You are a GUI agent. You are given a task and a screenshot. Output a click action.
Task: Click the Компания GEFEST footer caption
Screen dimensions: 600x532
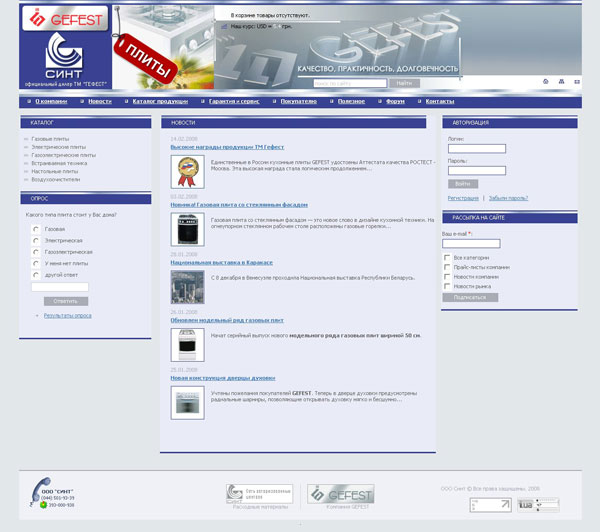347,507
